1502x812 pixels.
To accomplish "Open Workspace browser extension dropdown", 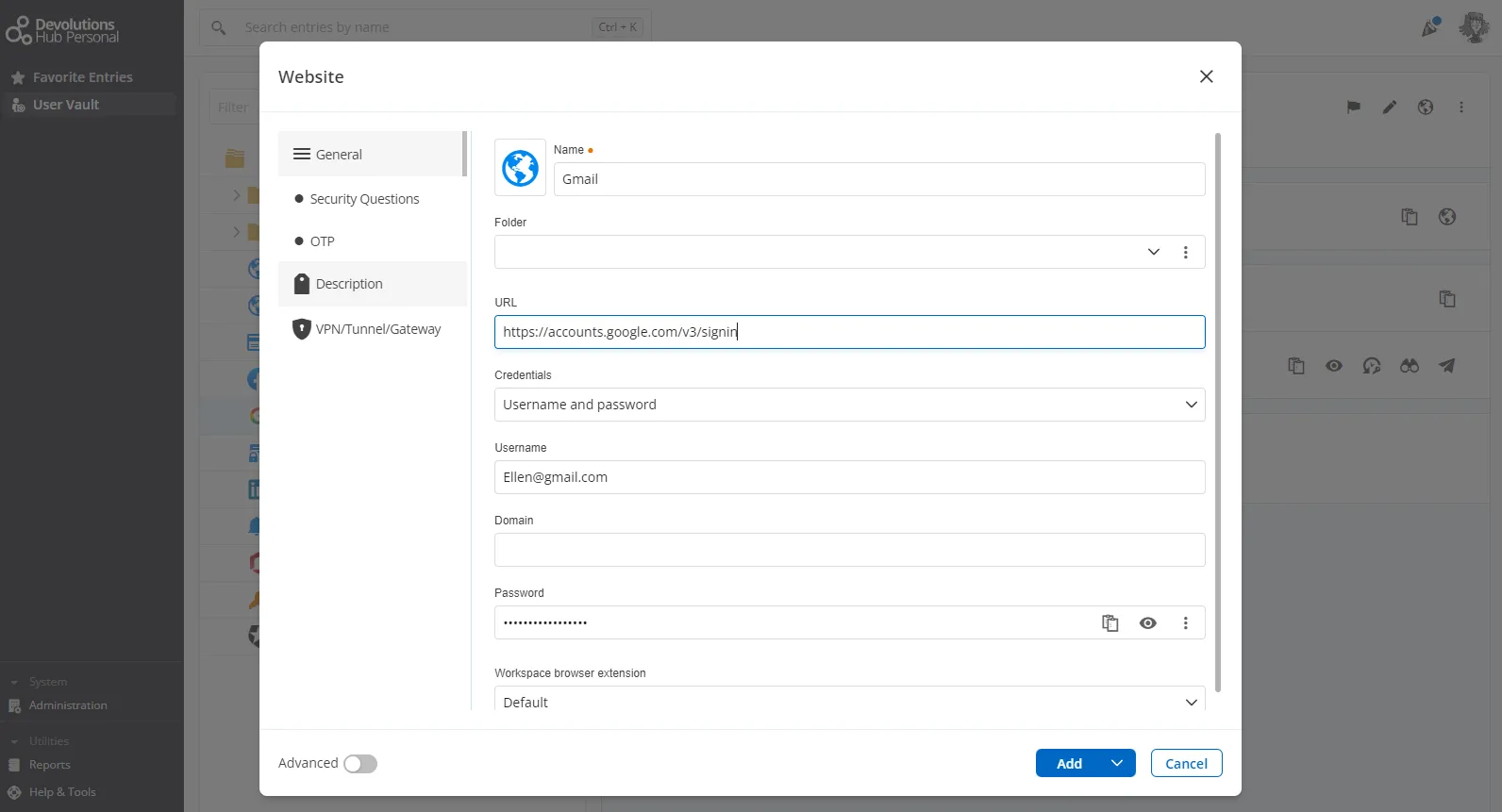I will click(x=849, y=700).
